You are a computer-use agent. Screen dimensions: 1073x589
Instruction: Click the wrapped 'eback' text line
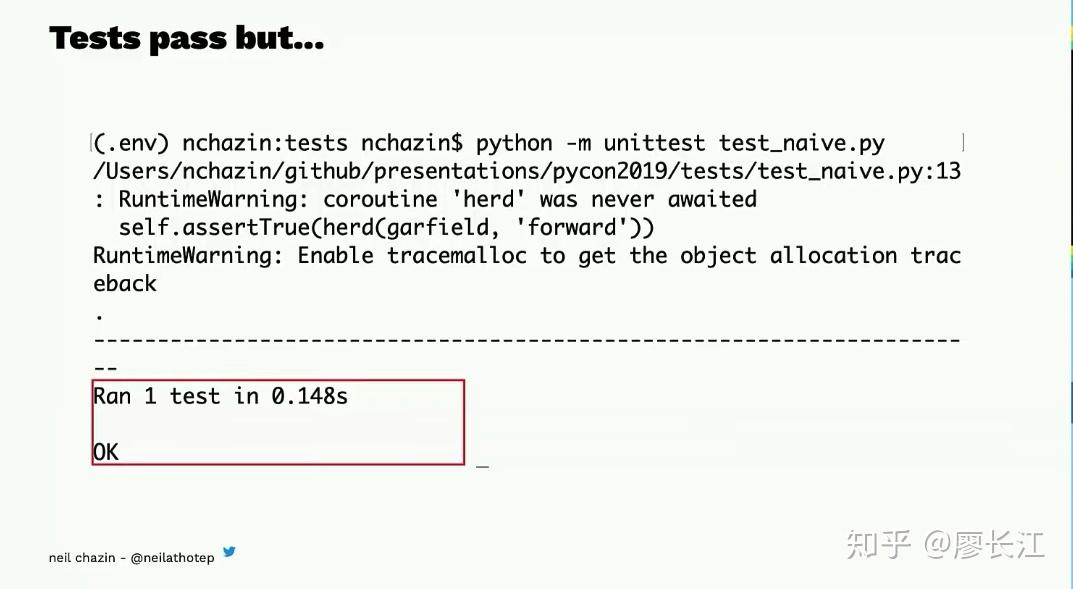[x=125, y=283]
